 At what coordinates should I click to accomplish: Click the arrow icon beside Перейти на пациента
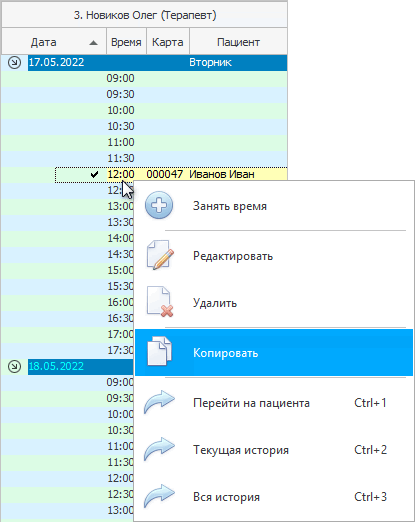pos(159,402)
